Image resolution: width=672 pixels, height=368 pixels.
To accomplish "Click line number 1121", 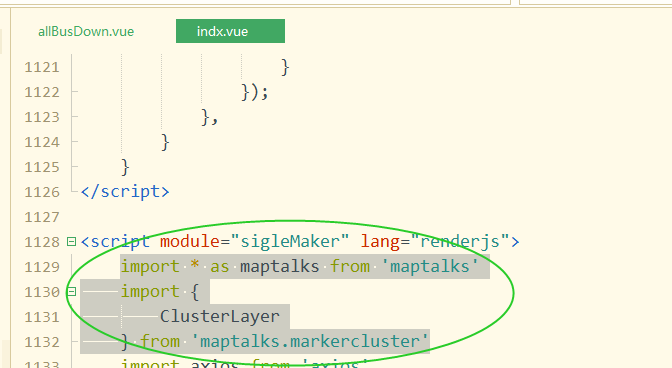I will pyautogui.click(x=42, y=67).
